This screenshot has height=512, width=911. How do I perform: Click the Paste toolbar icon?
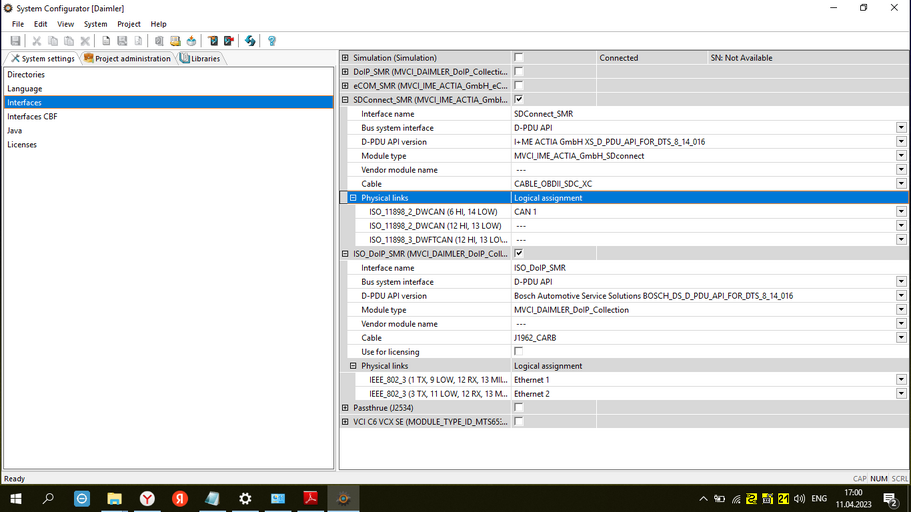69,41
